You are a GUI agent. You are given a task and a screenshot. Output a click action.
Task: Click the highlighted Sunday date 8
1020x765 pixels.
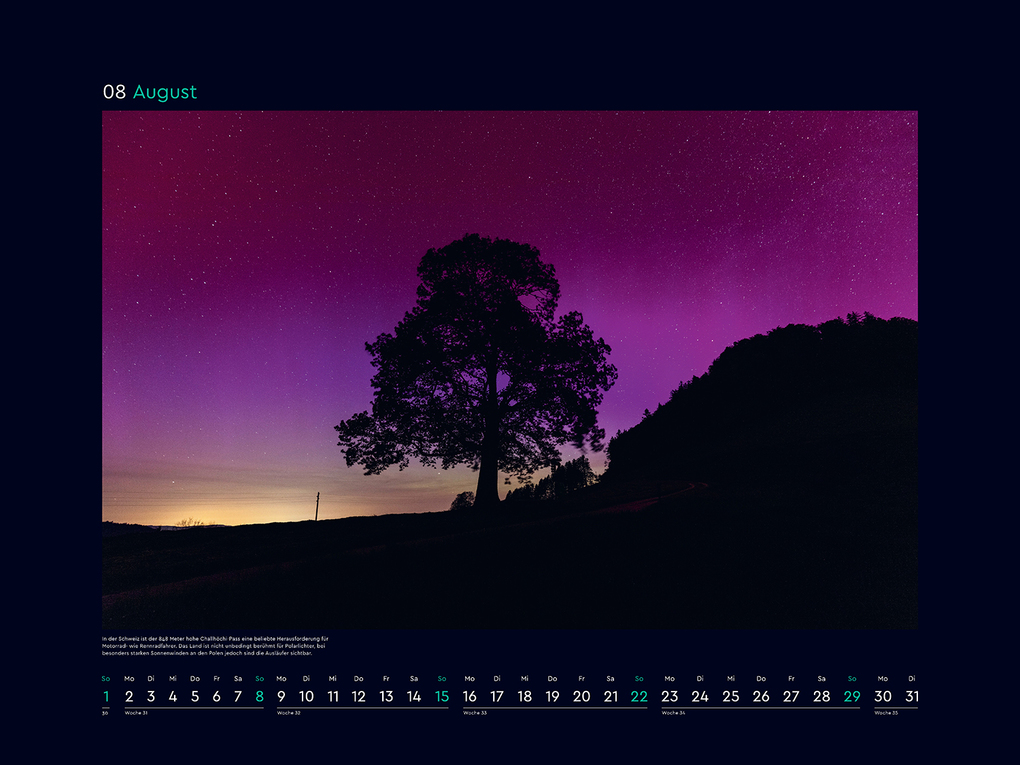[258, 696]
